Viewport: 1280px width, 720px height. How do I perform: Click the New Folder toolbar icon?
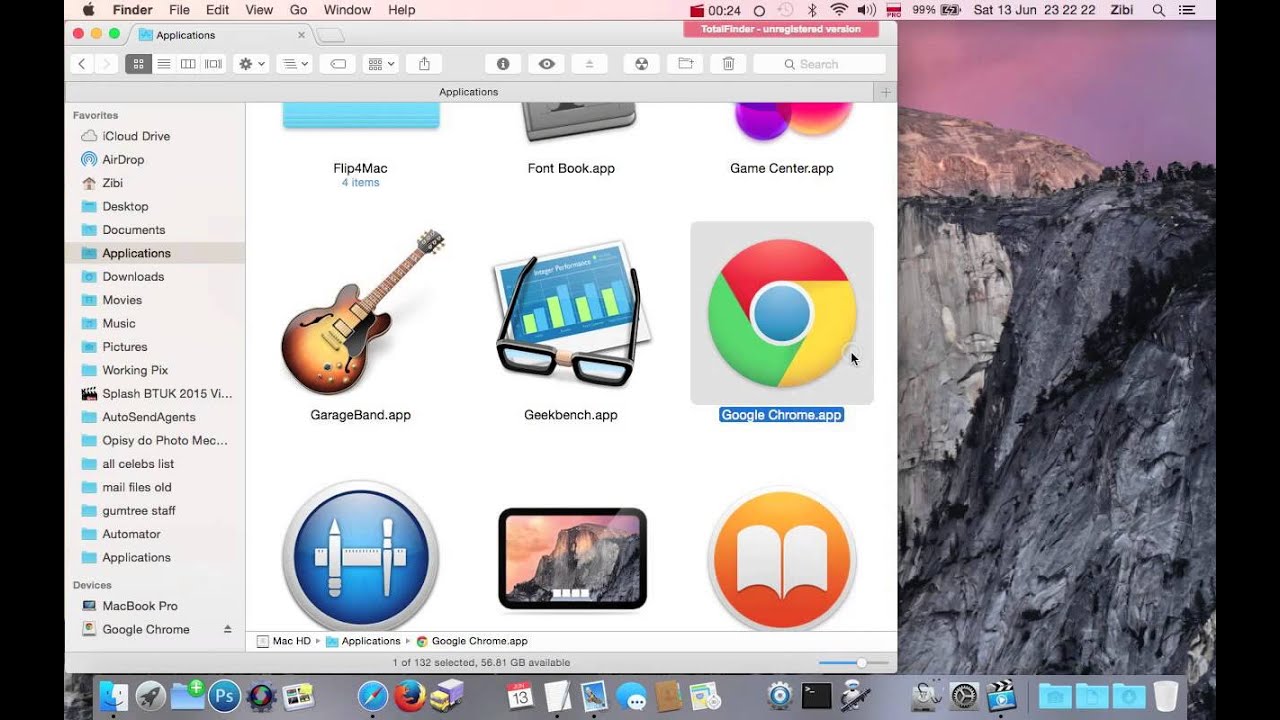click(685, 64)
